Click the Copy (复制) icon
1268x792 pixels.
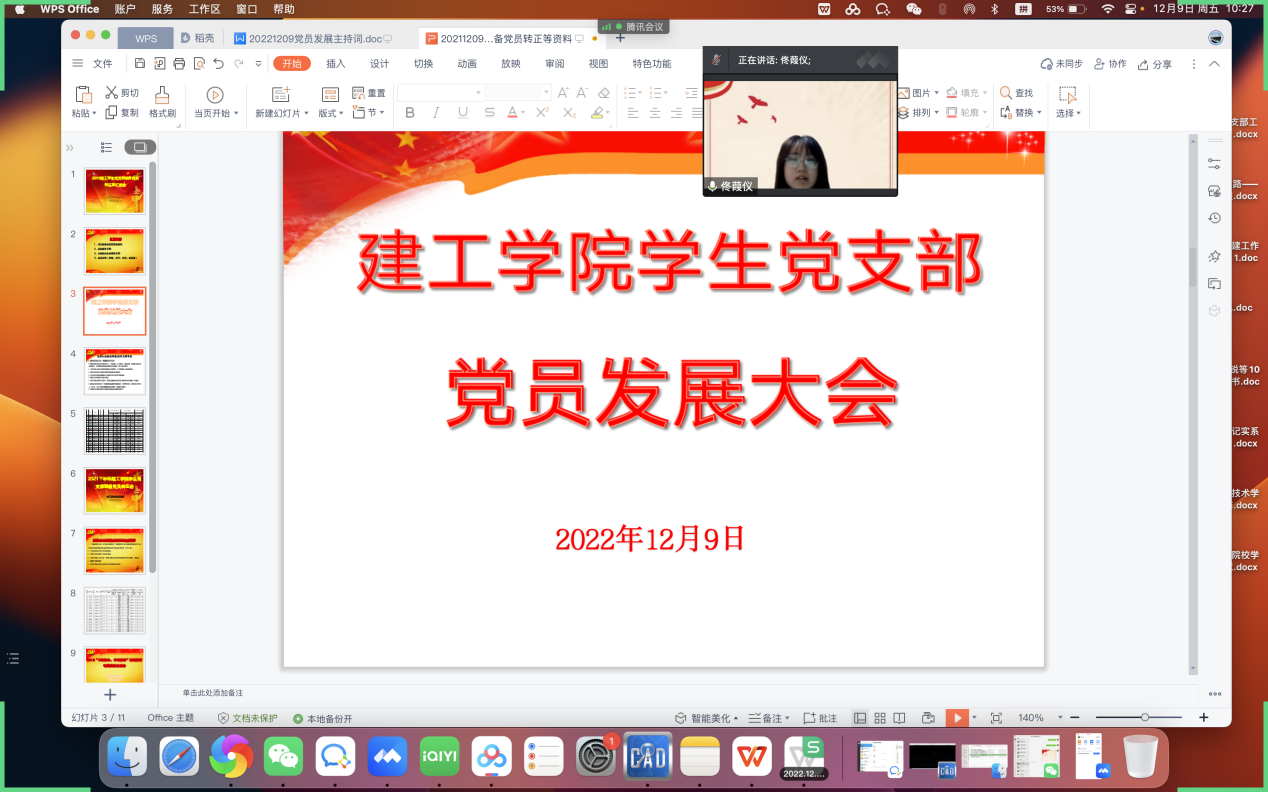point(112,113)
